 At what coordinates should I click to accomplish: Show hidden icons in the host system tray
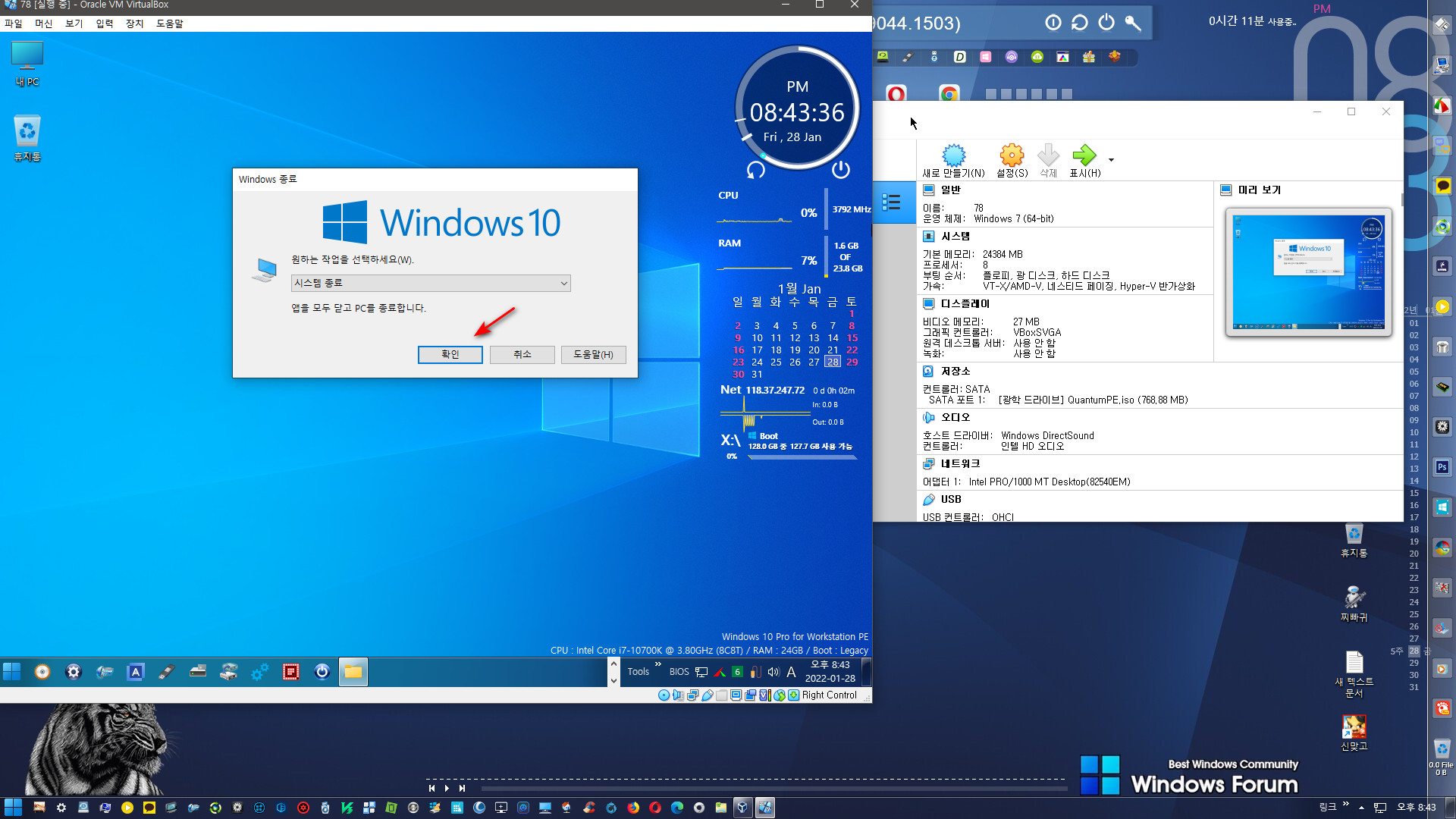click(1361, 808)
